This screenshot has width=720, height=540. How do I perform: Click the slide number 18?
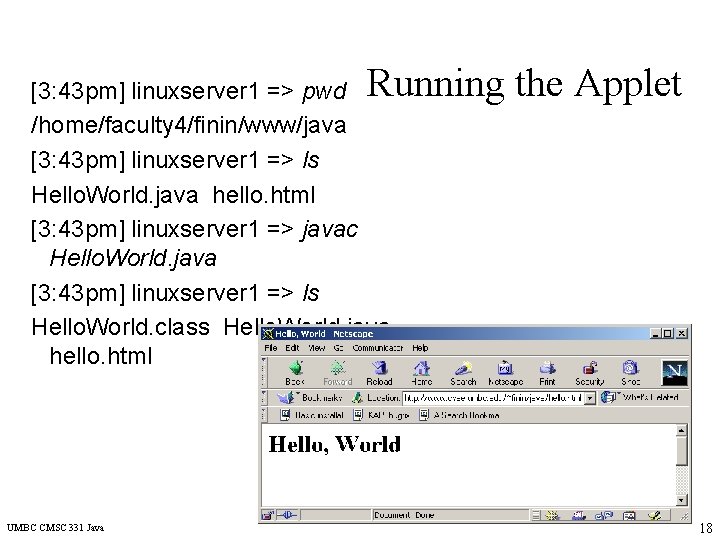tap(706, 528)
